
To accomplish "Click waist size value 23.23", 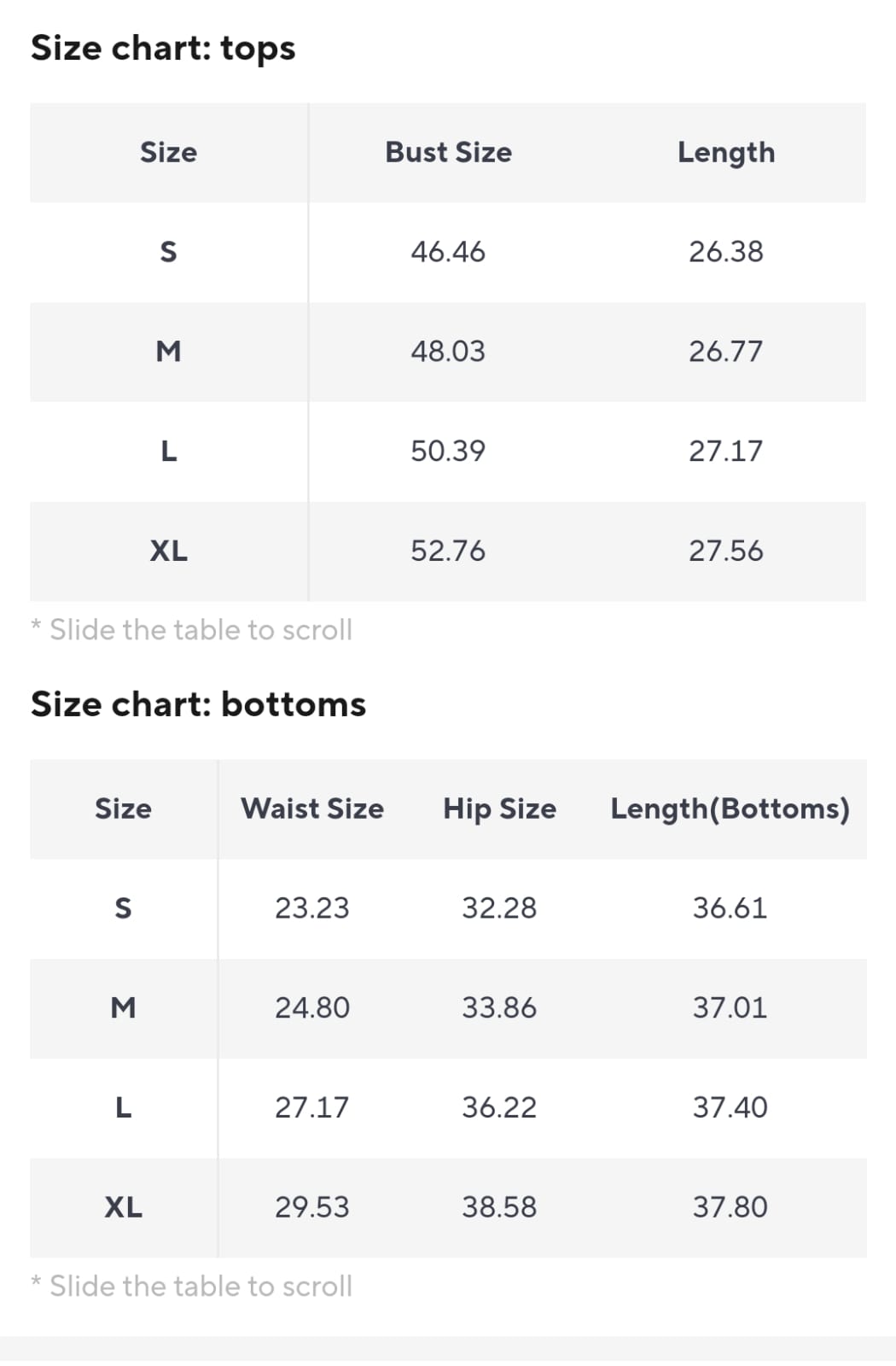I will 312,908.
